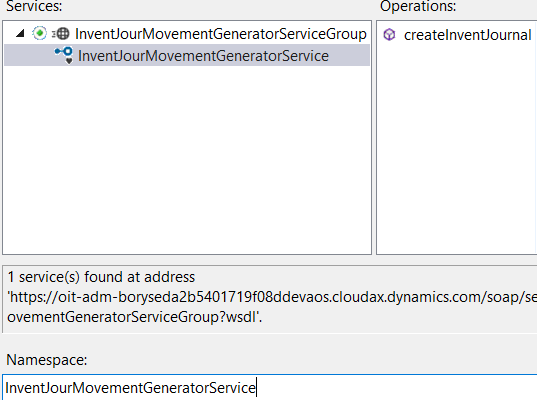
Task: Click the Namespace label
Action: pos(47,360)
